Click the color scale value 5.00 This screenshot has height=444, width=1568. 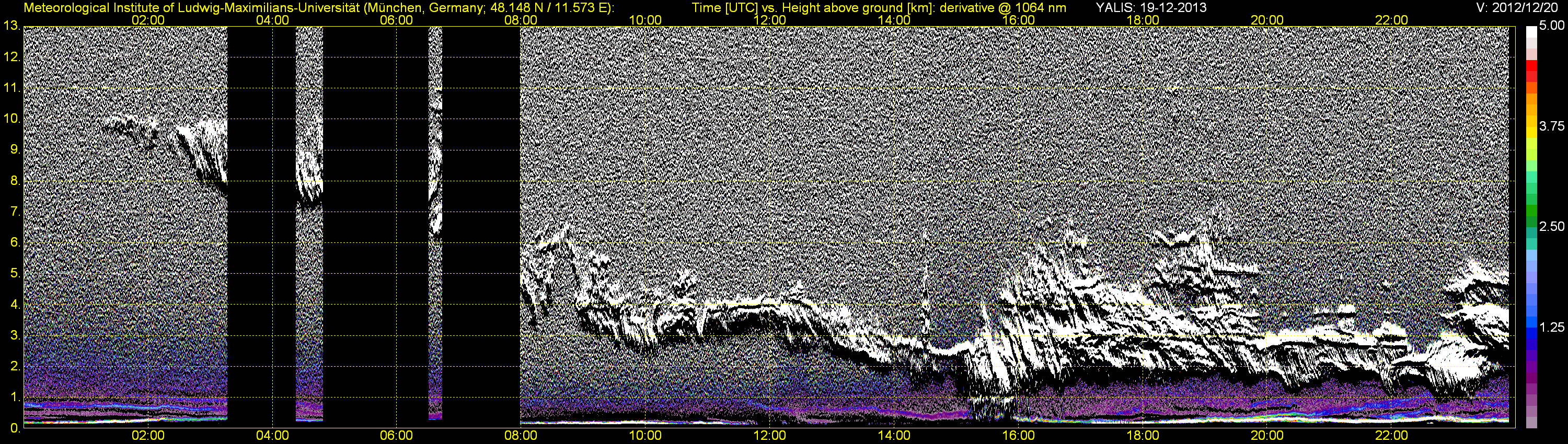[x=1552, y=26]
